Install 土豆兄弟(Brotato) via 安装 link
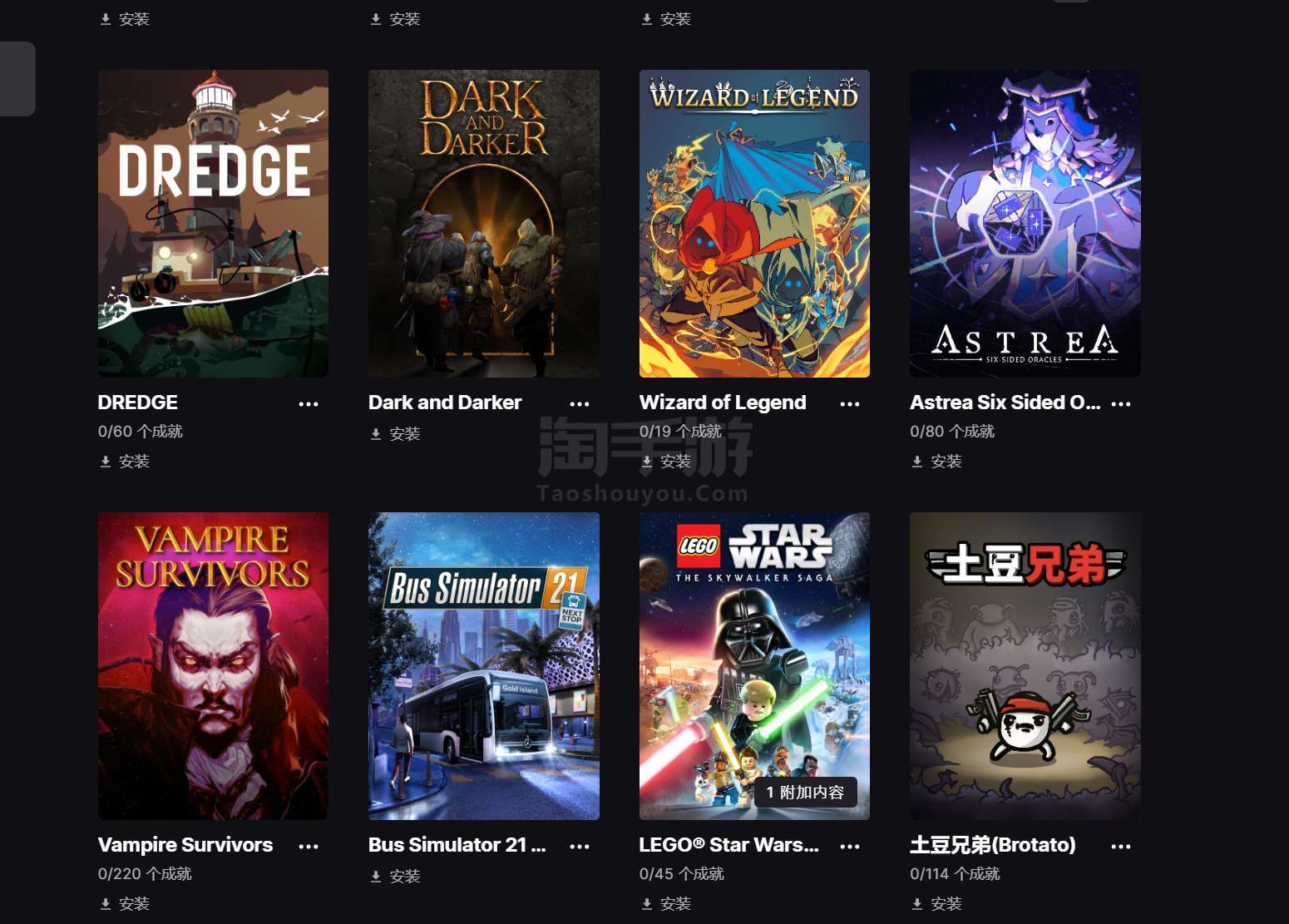 (x=936, y=904)
